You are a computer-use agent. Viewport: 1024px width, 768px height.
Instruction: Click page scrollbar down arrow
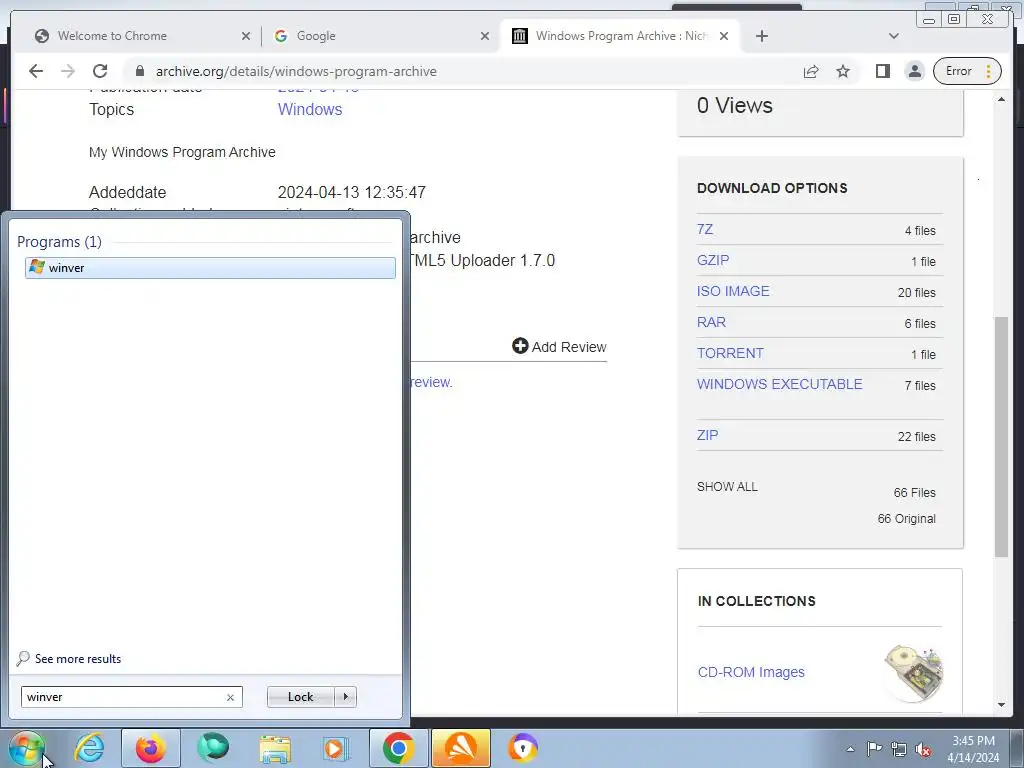[x=1002, y=705]
